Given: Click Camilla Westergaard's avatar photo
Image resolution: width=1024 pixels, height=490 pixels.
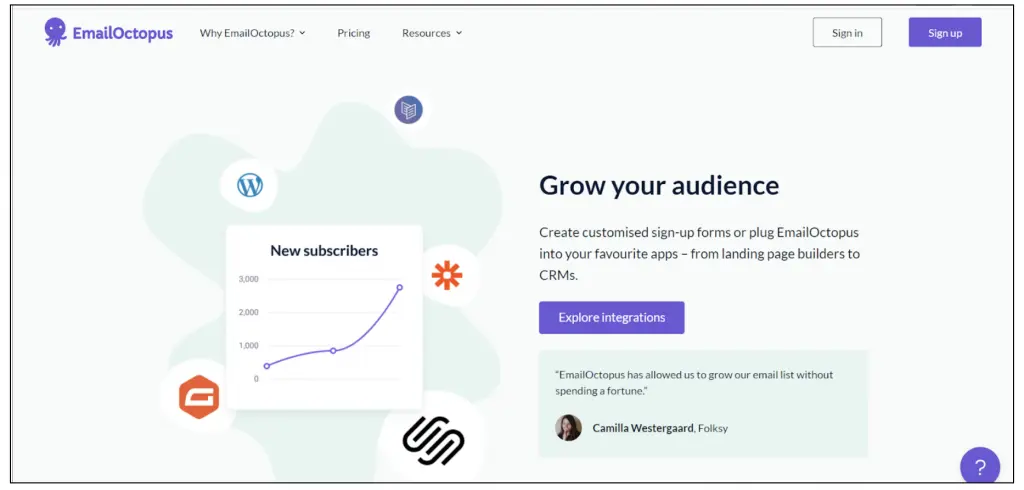Looking at the screenshot, I should click(x=568, y=428).
